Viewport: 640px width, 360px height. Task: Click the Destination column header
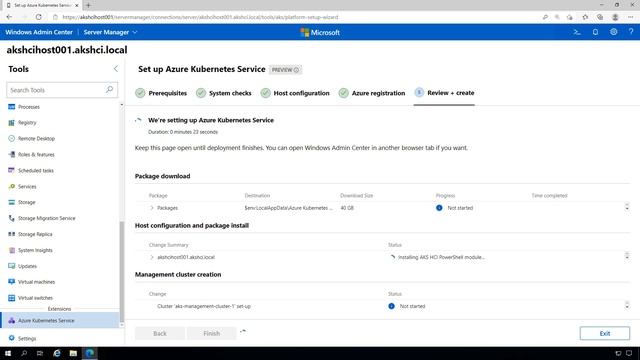[x=257, y=196]
